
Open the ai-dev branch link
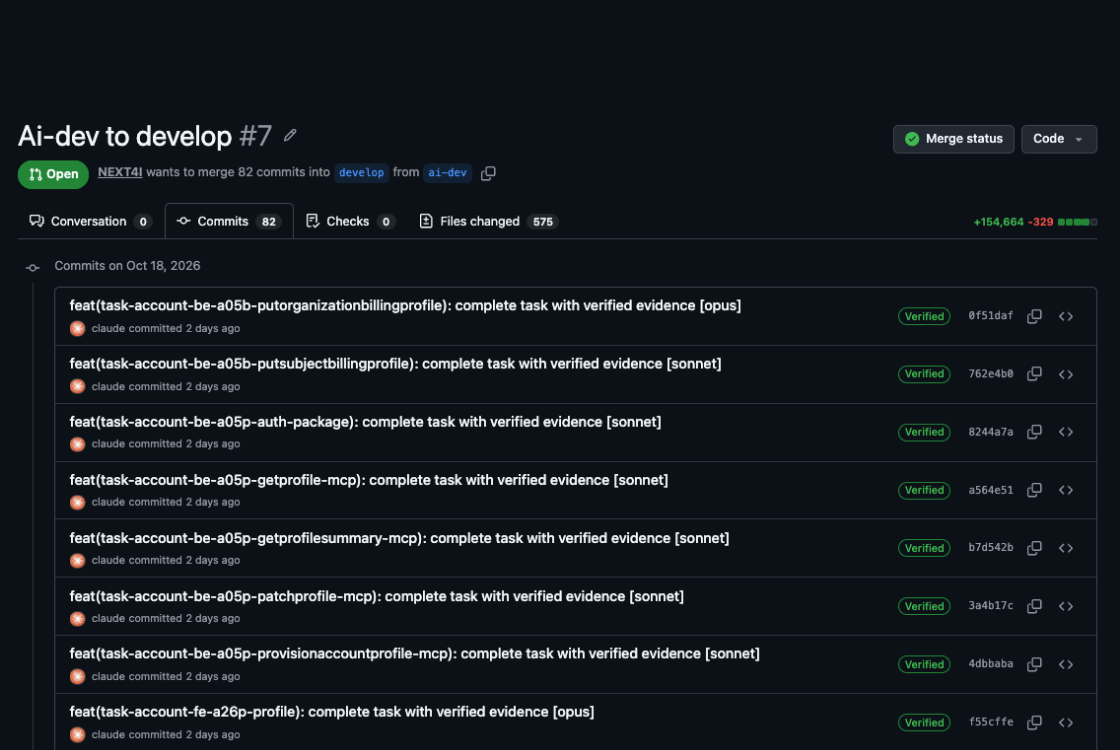click(x=447, y=173)
